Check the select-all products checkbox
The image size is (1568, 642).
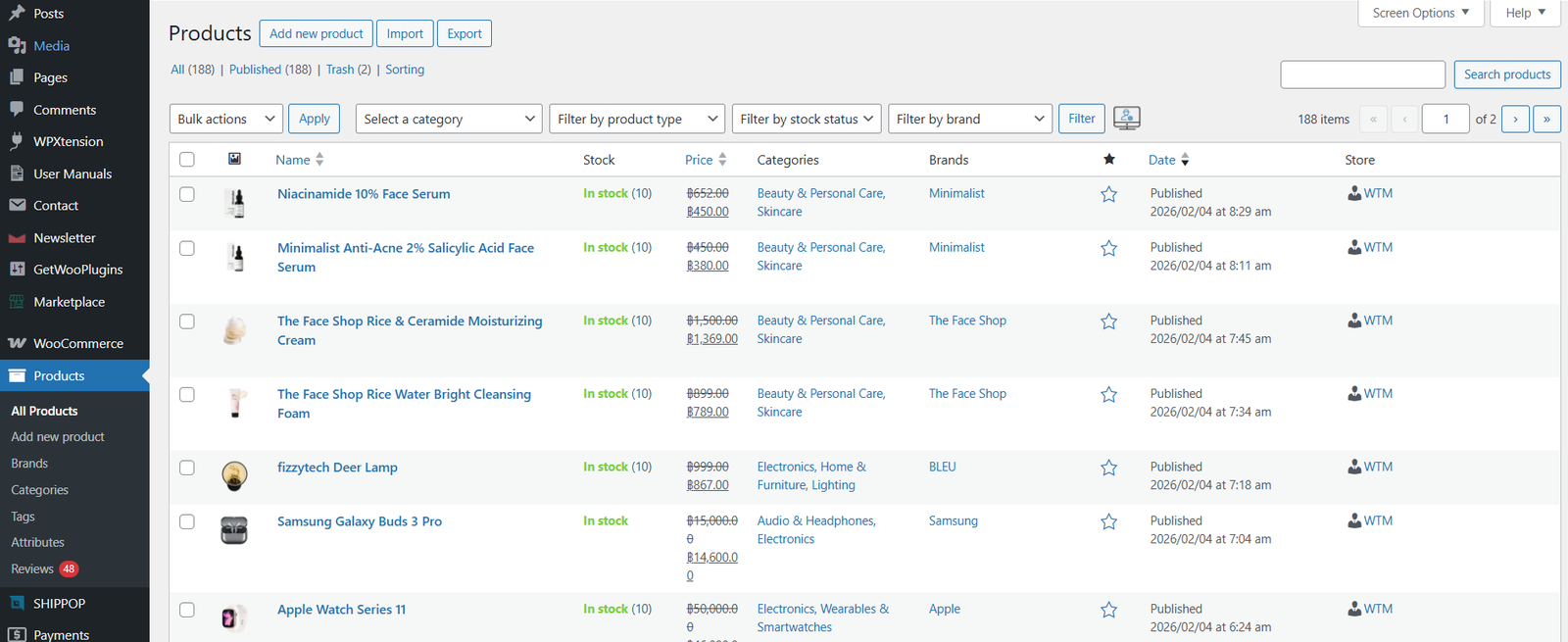point(187,160)
